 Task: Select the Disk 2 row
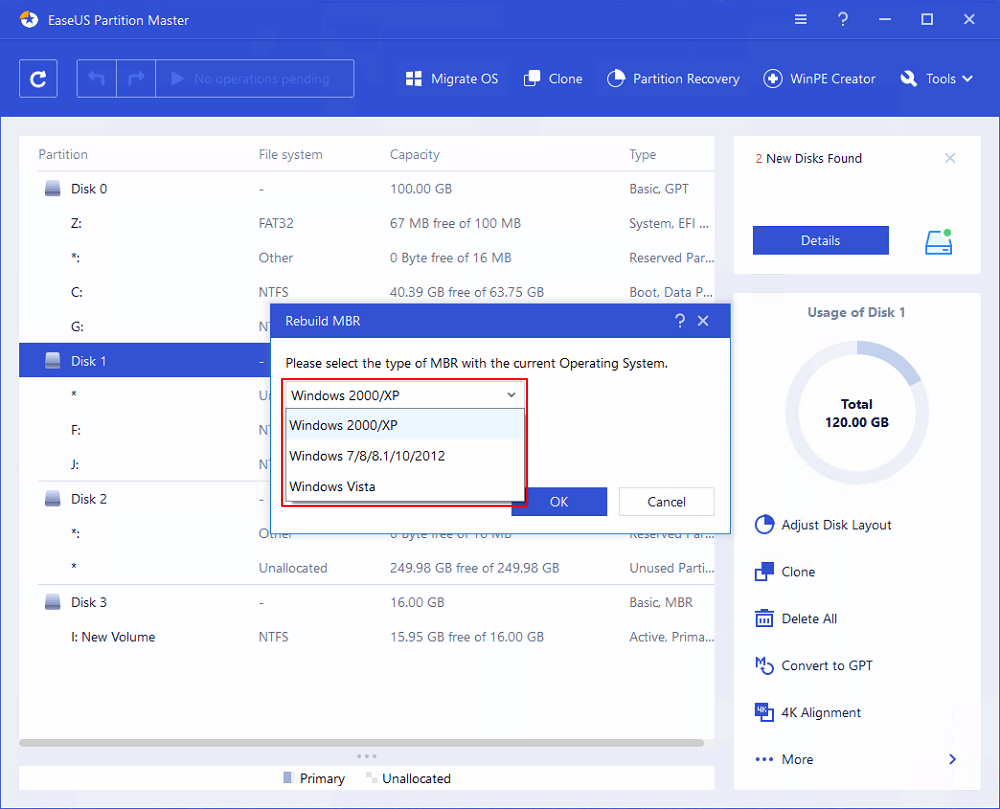pyautogui.click(x=145, y=499)
